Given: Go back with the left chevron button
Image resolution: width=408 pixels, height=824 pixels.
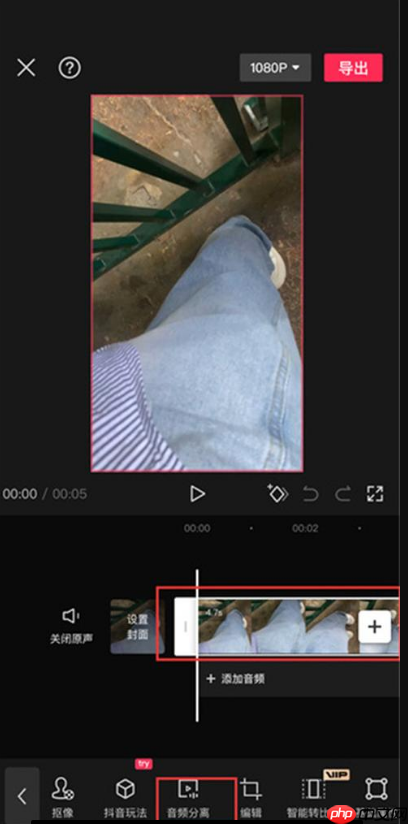Looking at the screenshot, I should 22,796.
